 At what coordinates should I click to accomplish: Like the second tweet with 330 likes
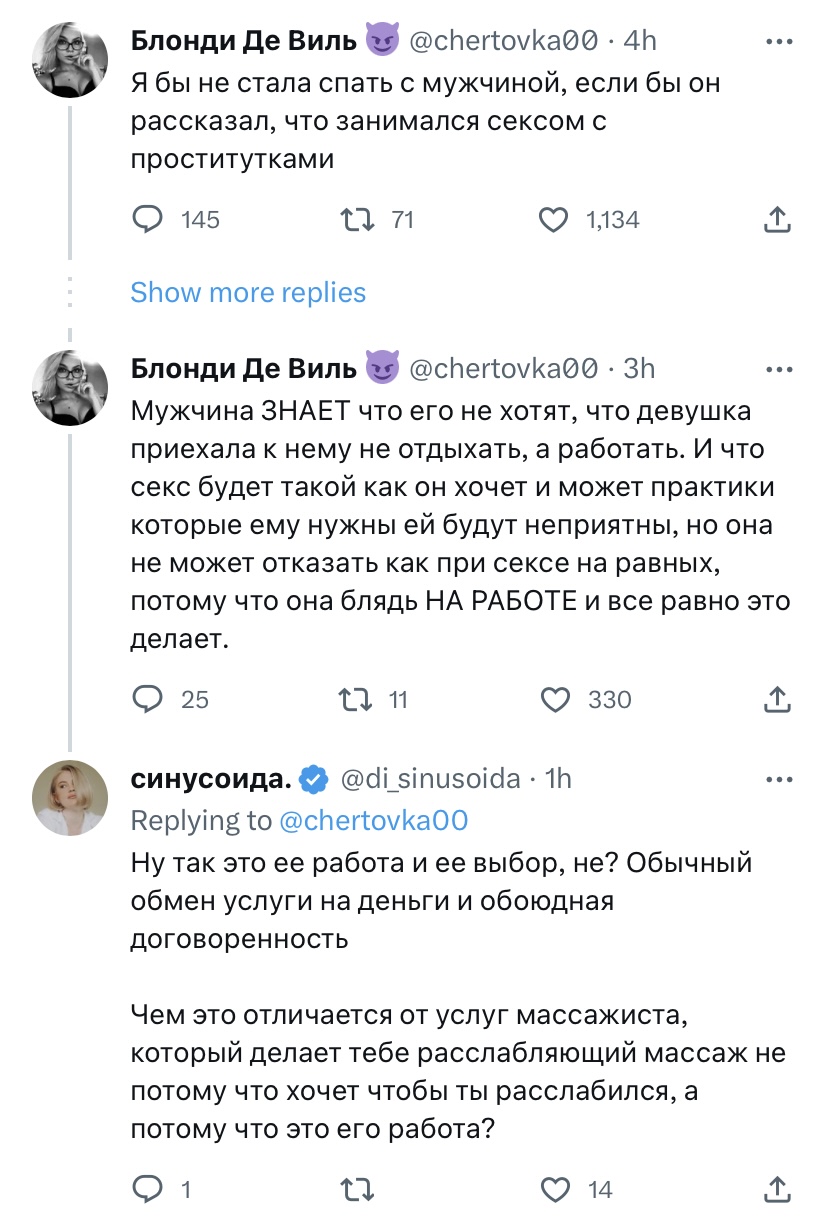click(553, 698)
